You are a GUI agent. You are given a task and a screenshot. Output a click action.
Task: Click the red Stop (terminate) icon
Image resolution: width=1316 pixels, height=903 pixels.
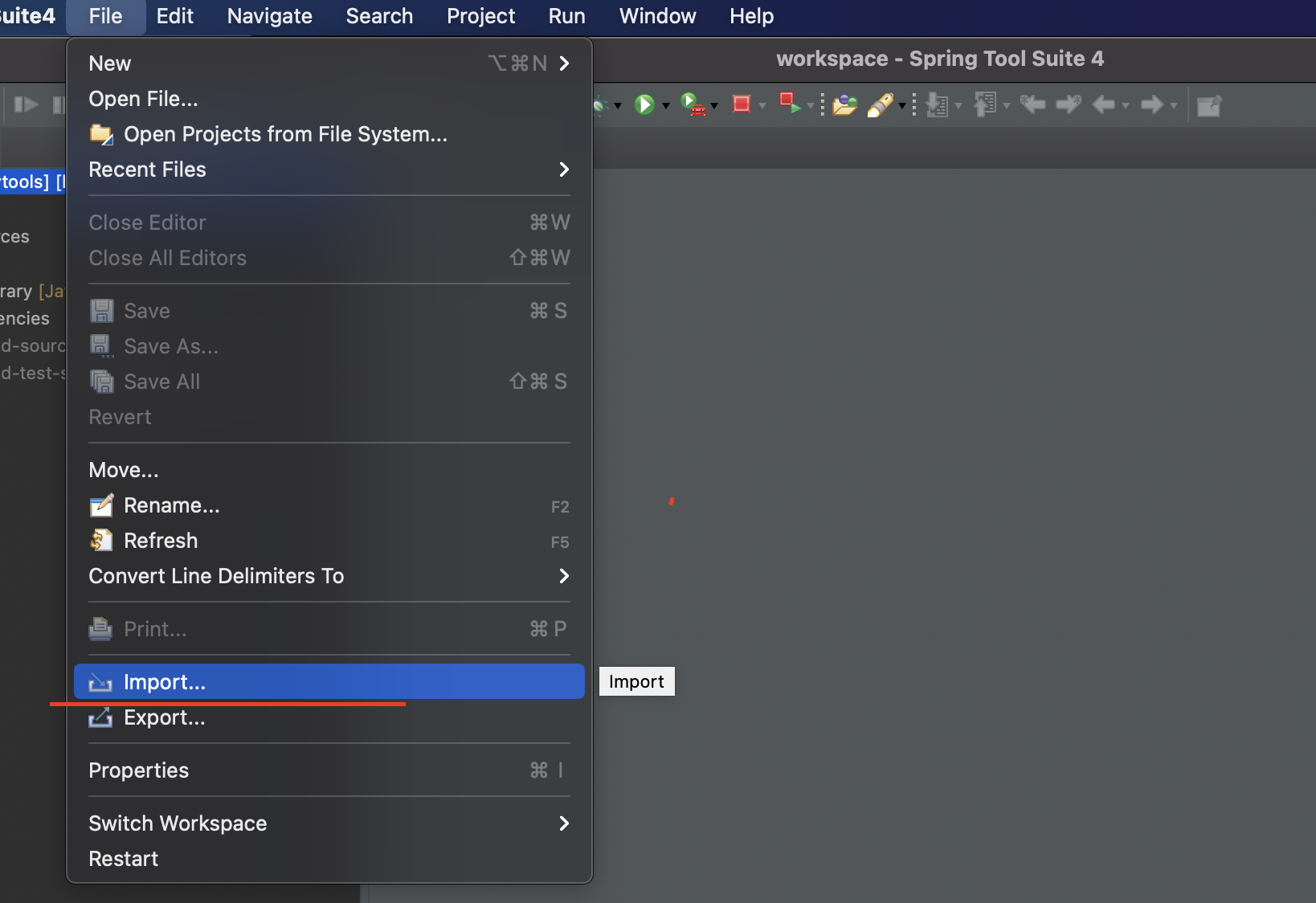(x=741, y=104)
